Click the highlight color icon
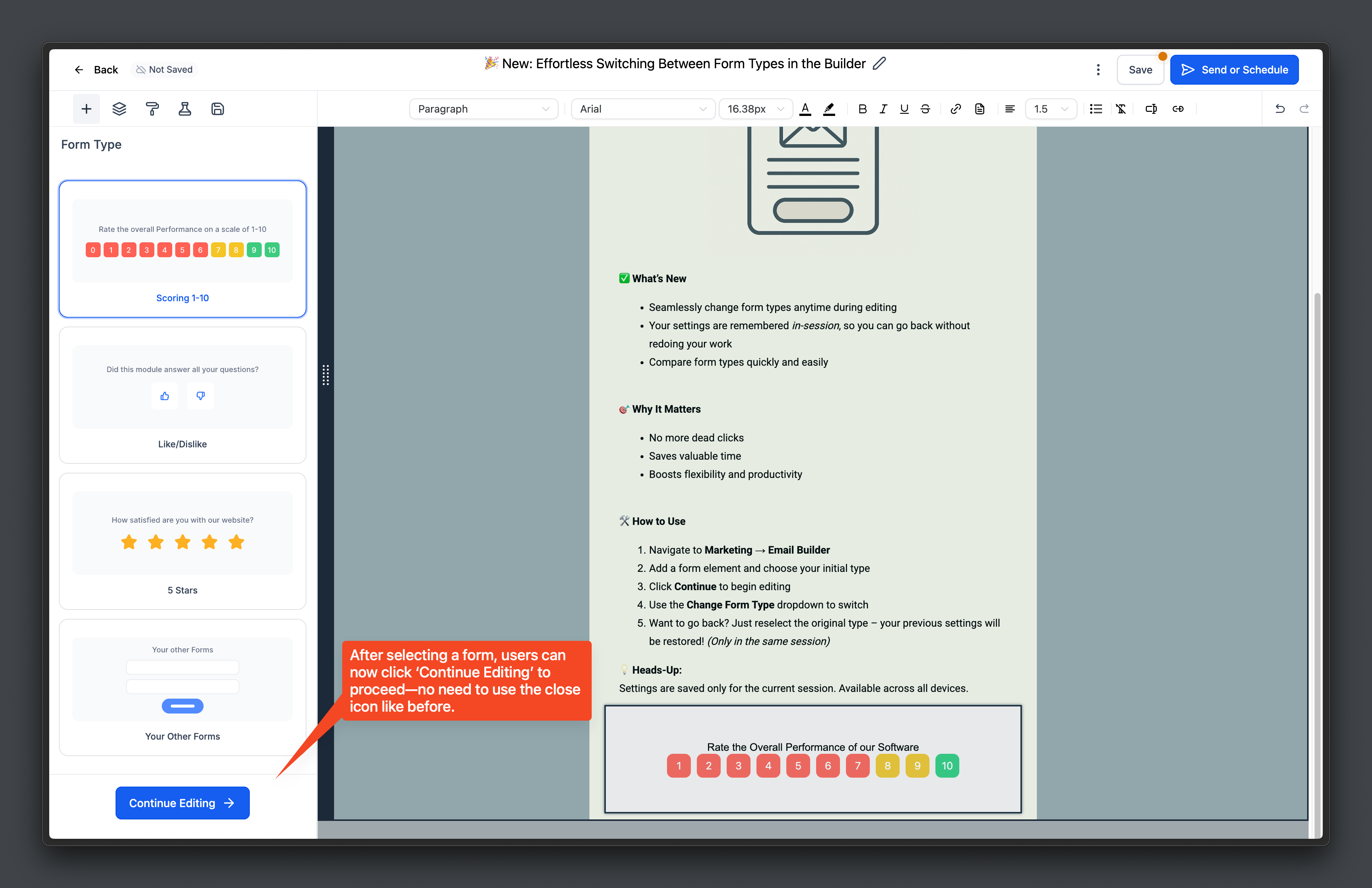1372x888 pixels. click(829, 109)
